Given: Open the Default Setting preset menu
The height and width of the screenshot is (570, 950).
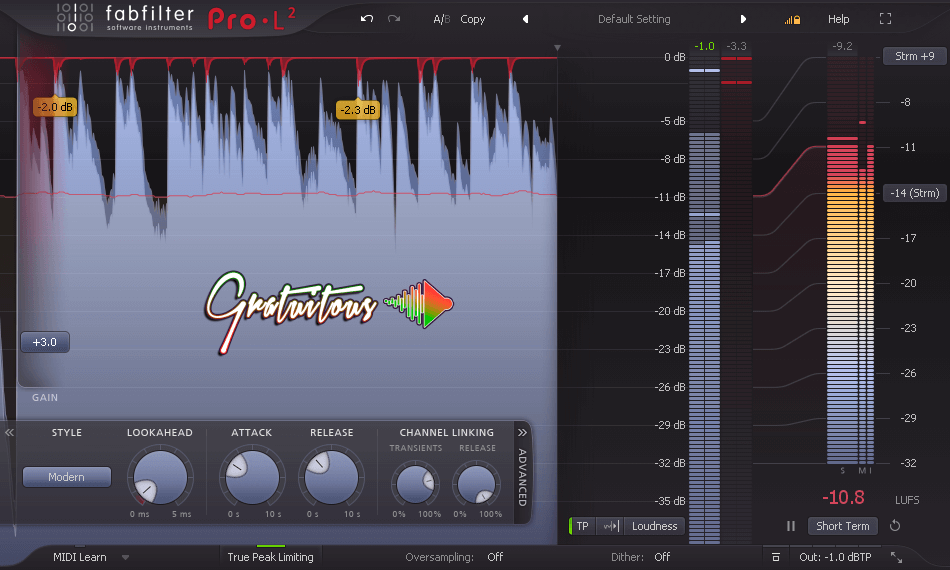Looking at the screenshot, I should click(x=634, y=19).
